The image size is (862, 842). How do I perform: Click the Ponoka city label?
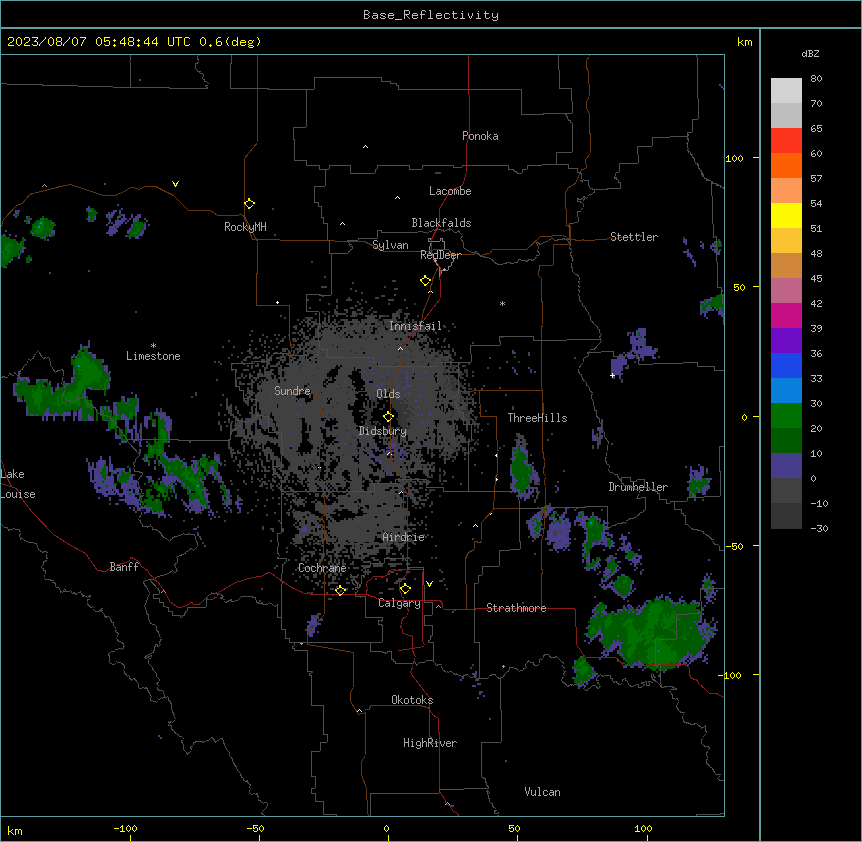[x=480, y=136]
